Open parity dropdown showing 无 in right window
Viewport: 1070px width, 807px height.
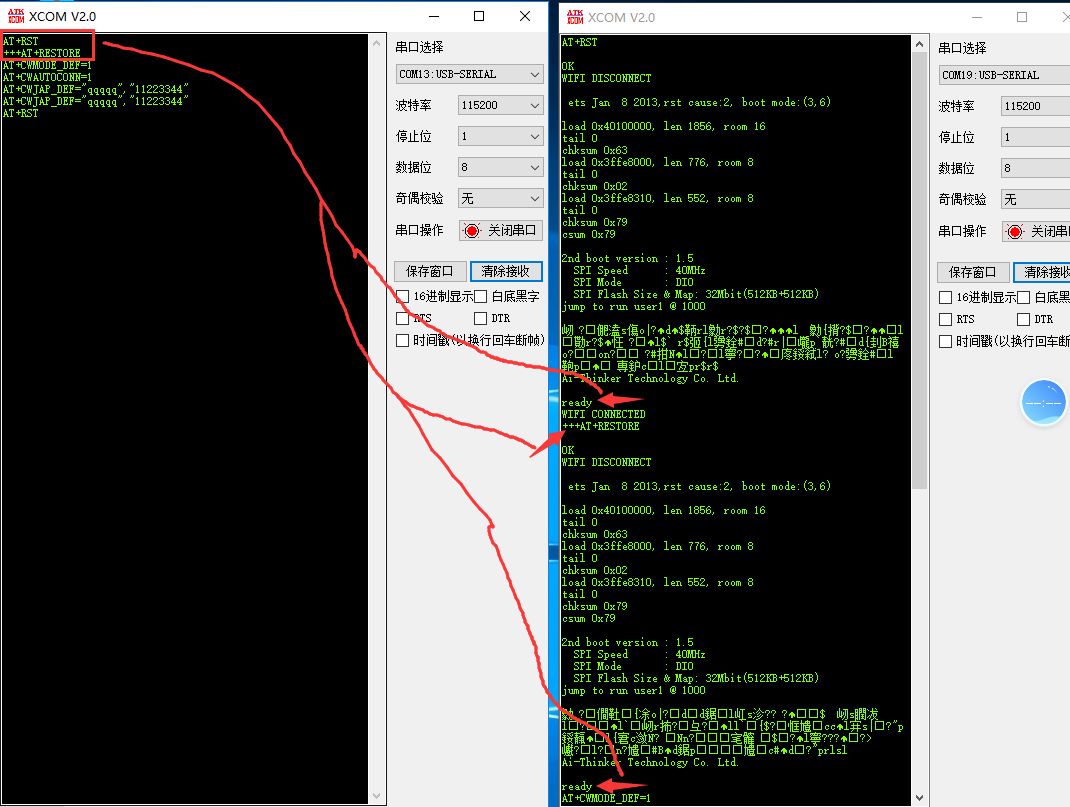(1035, 200)
